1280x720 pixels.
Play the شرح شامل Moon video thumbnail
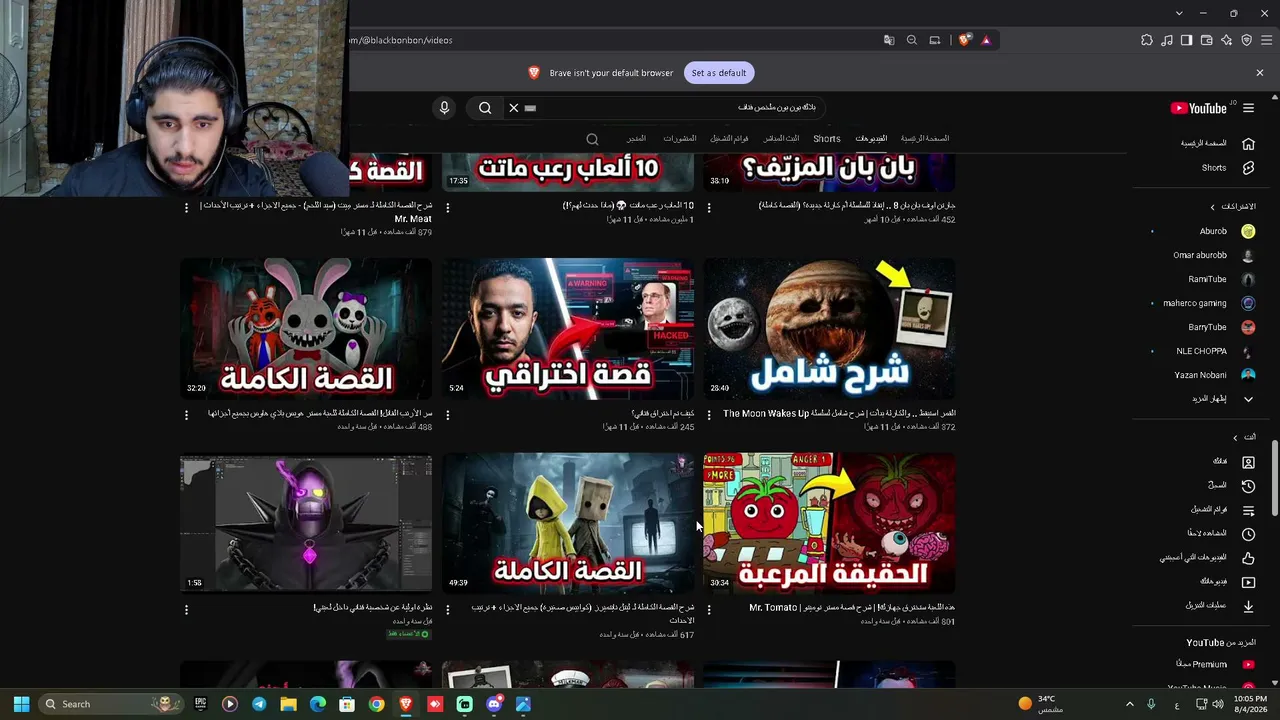point(829,329)
